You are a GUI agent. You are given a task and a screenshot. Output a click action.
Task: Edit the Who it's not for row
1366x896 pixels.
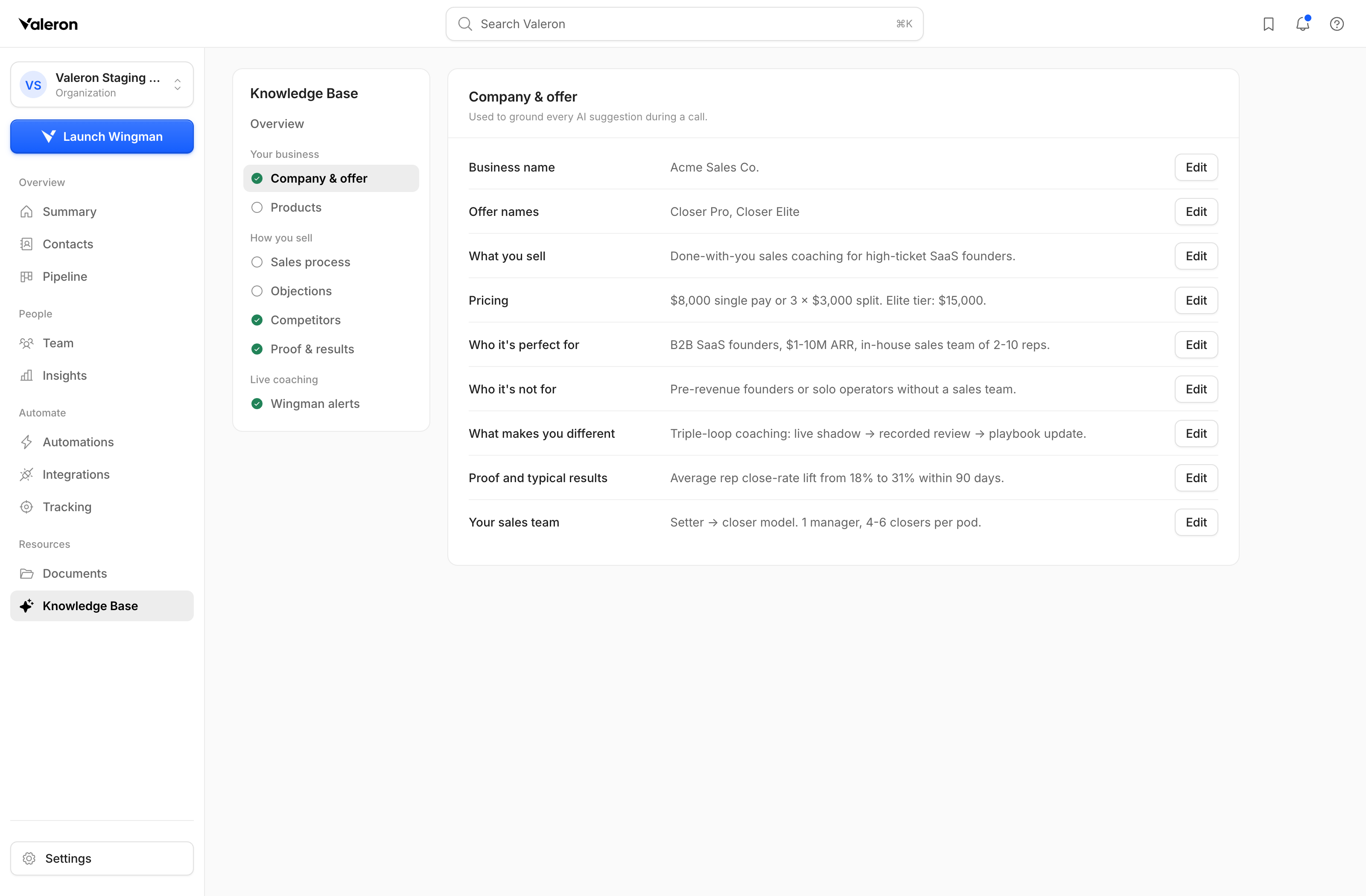tap(1196, 389)
